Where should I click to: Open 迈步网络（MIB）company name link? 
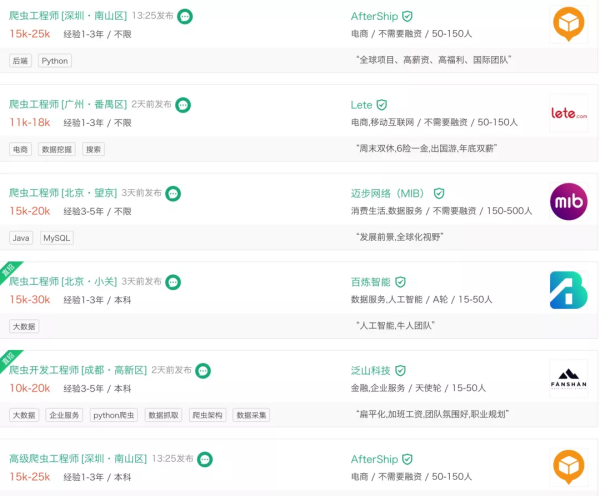coord(388,193)
